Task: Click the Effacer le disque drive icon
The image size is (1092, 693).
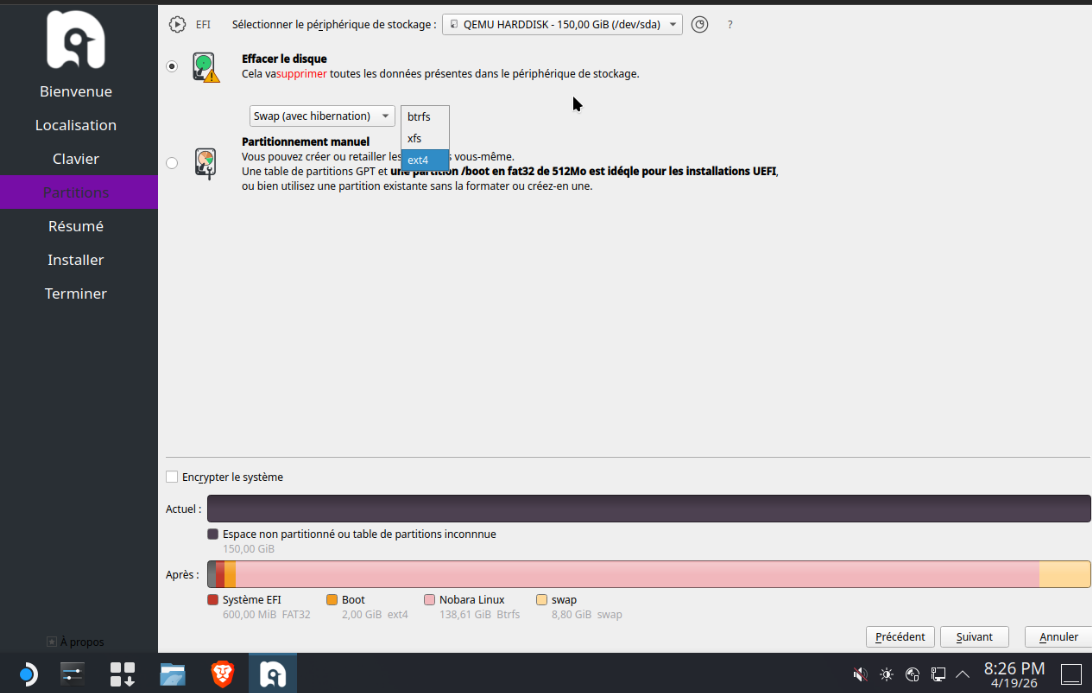Action: click(x=205, y=67)
